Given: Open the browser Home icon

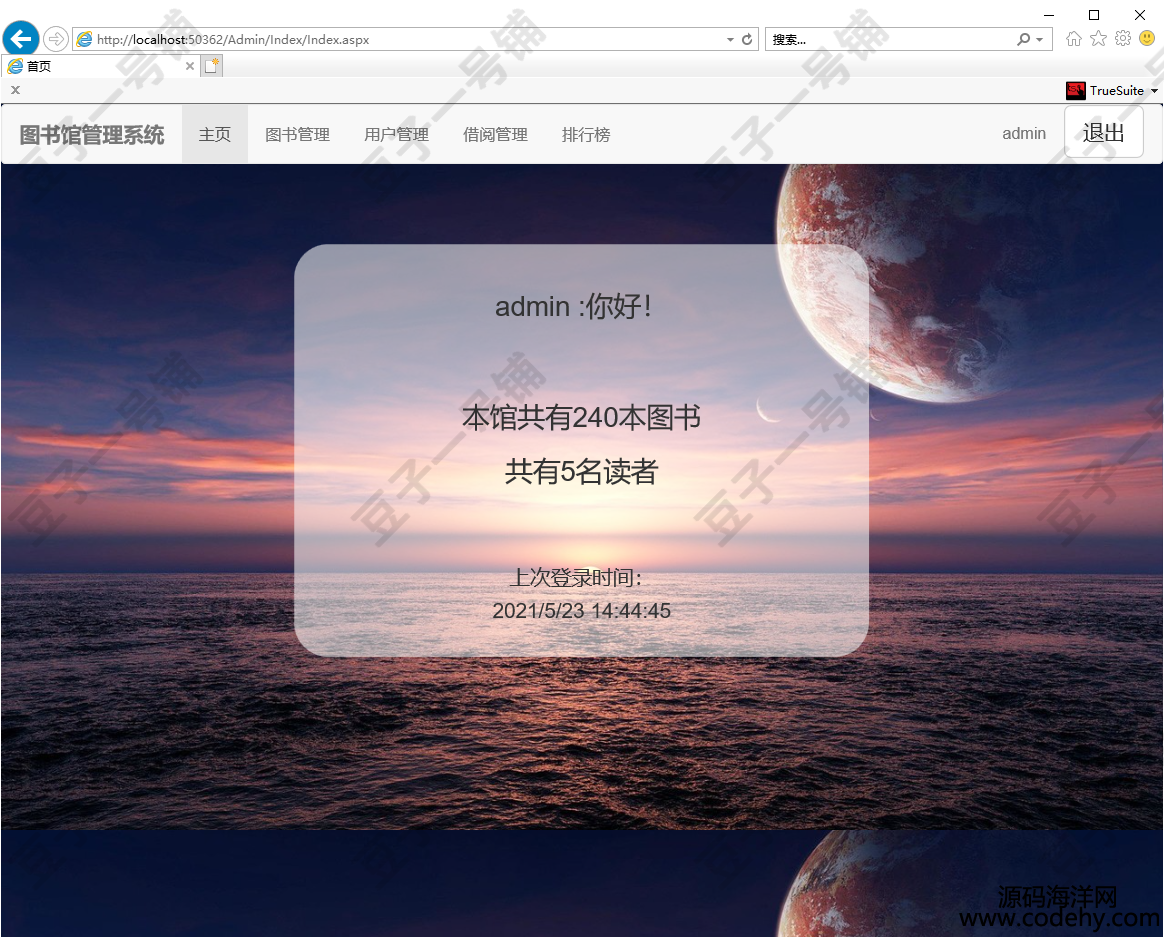Looking at the screenshot, I should pyautogui.click(x=1073, y=39).
